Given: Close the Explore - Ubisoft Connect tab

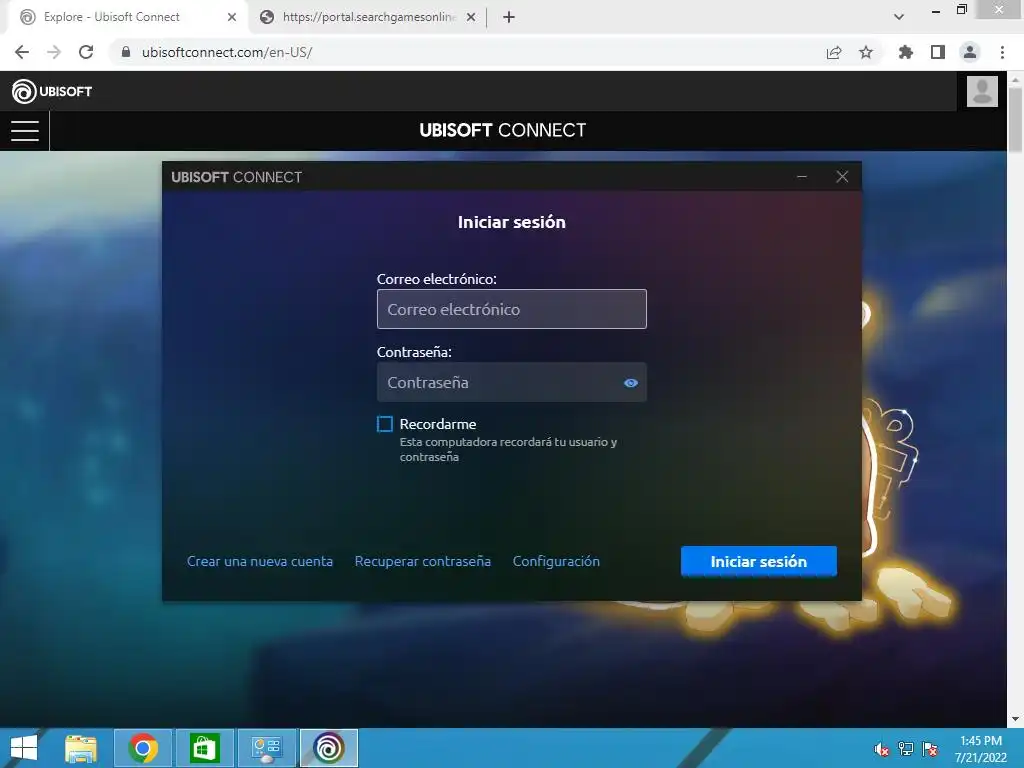Looking at the screenshot, I should [232, 17].
